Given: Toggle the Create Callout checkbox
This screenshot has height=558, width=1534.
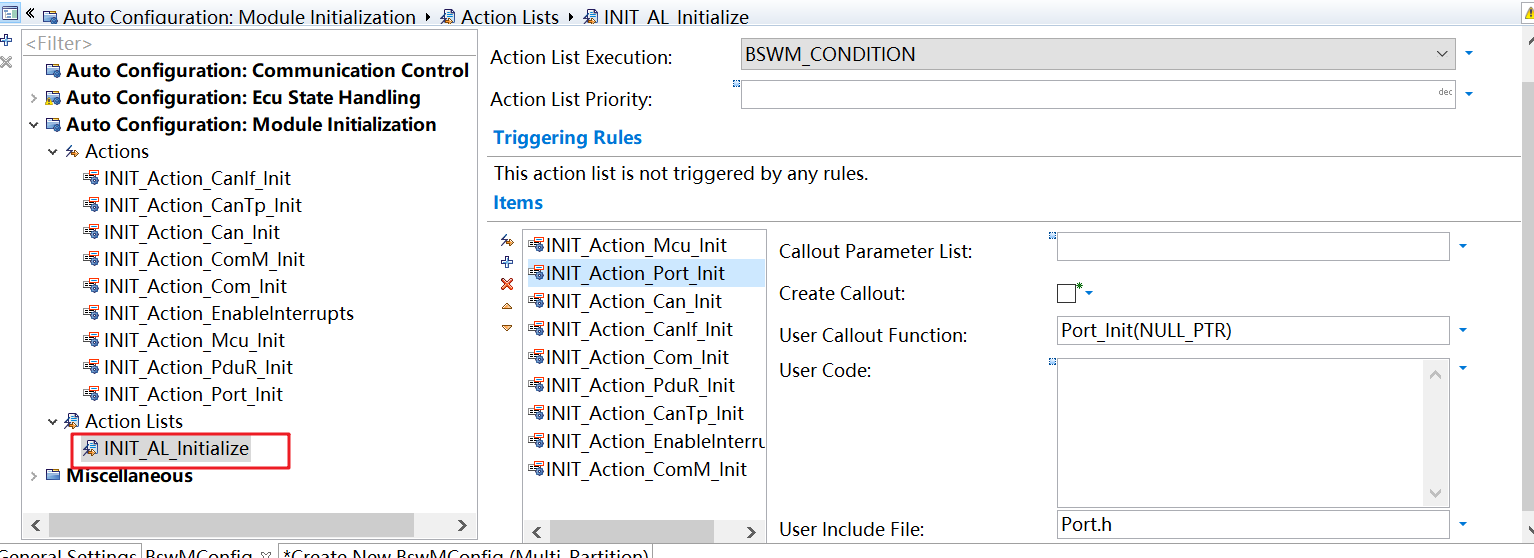Looking at the screenshot, I should click(x=1066, y=293).
